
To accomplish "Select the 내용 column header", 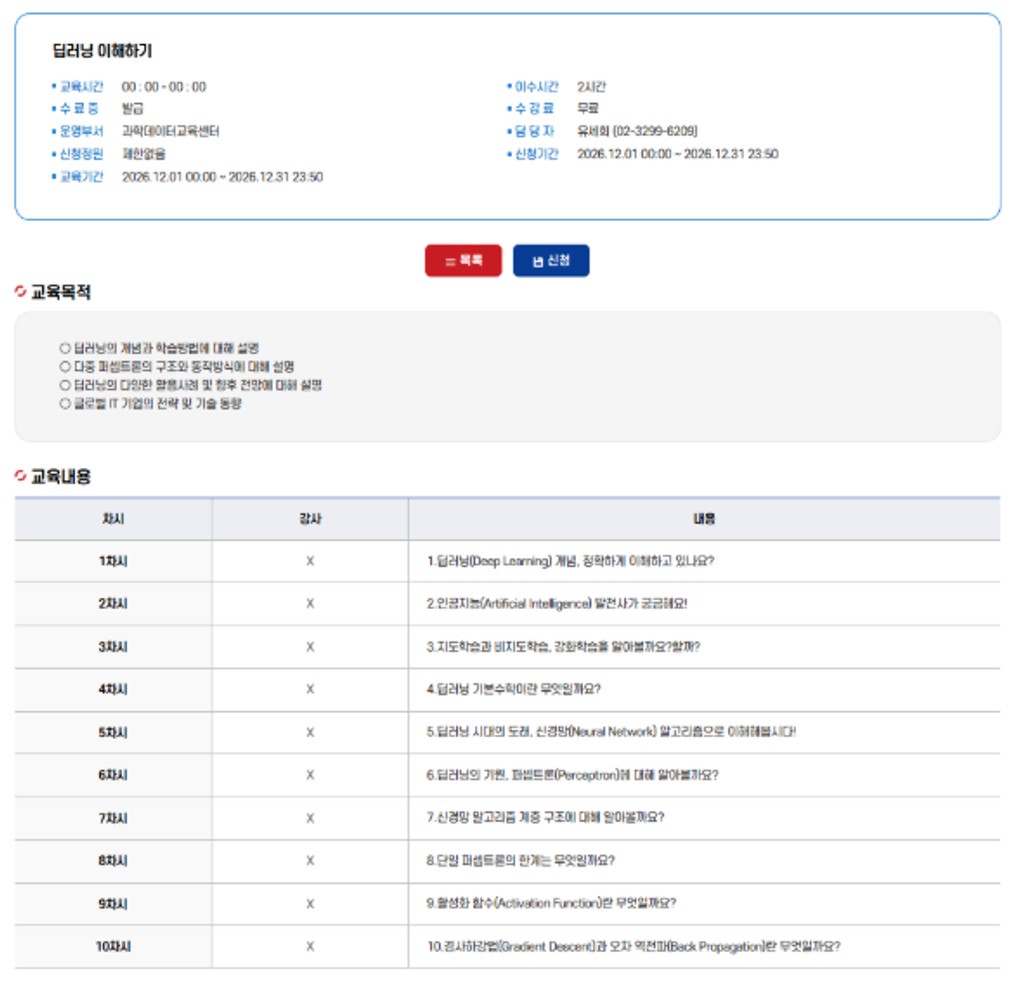I will pos(704,519).
